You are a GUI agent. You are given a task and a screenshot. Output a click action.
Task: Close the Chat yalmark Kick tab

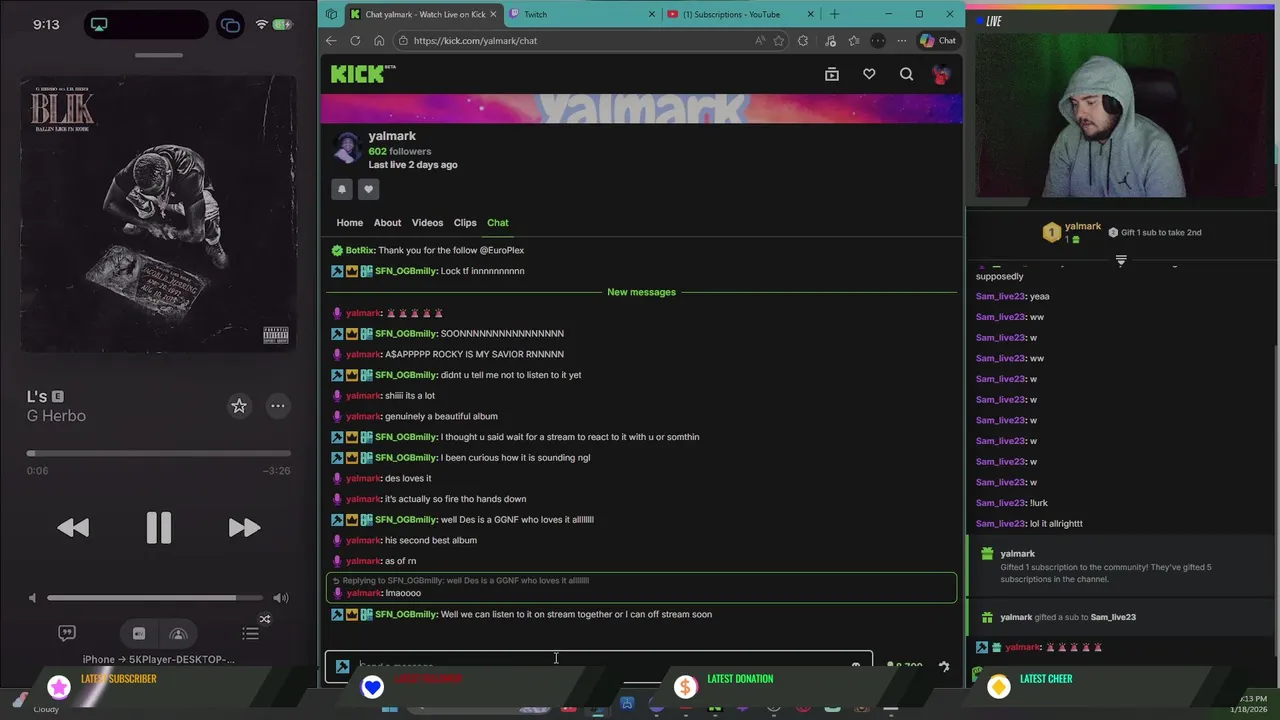point(493,14)
